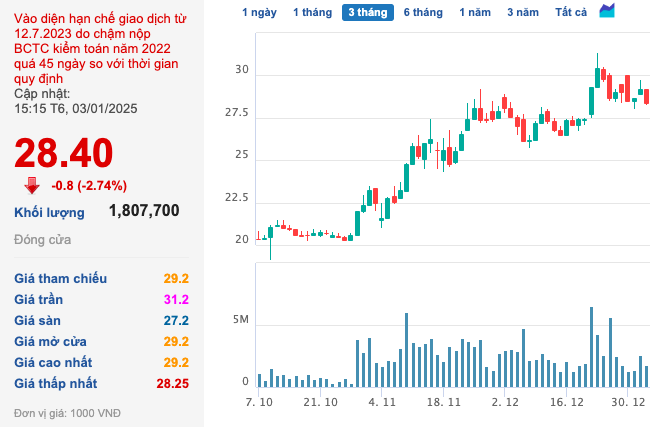This screenshot has width=667, height=427.
Task: Click the "5M" volume axis label
Action: 238,321
